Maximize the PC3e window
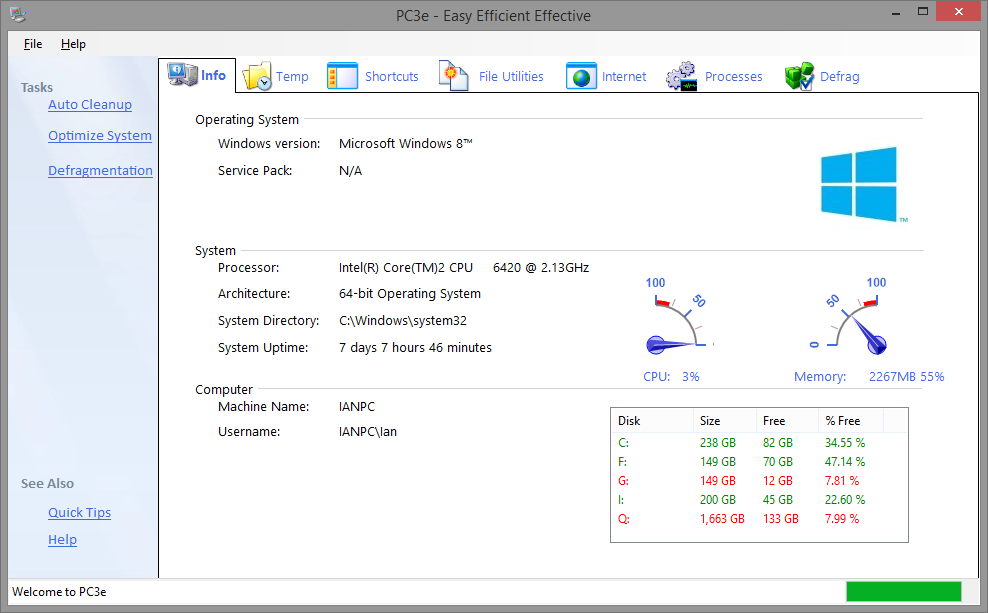This screenshot has width=988, height=613. coord(922,11)
